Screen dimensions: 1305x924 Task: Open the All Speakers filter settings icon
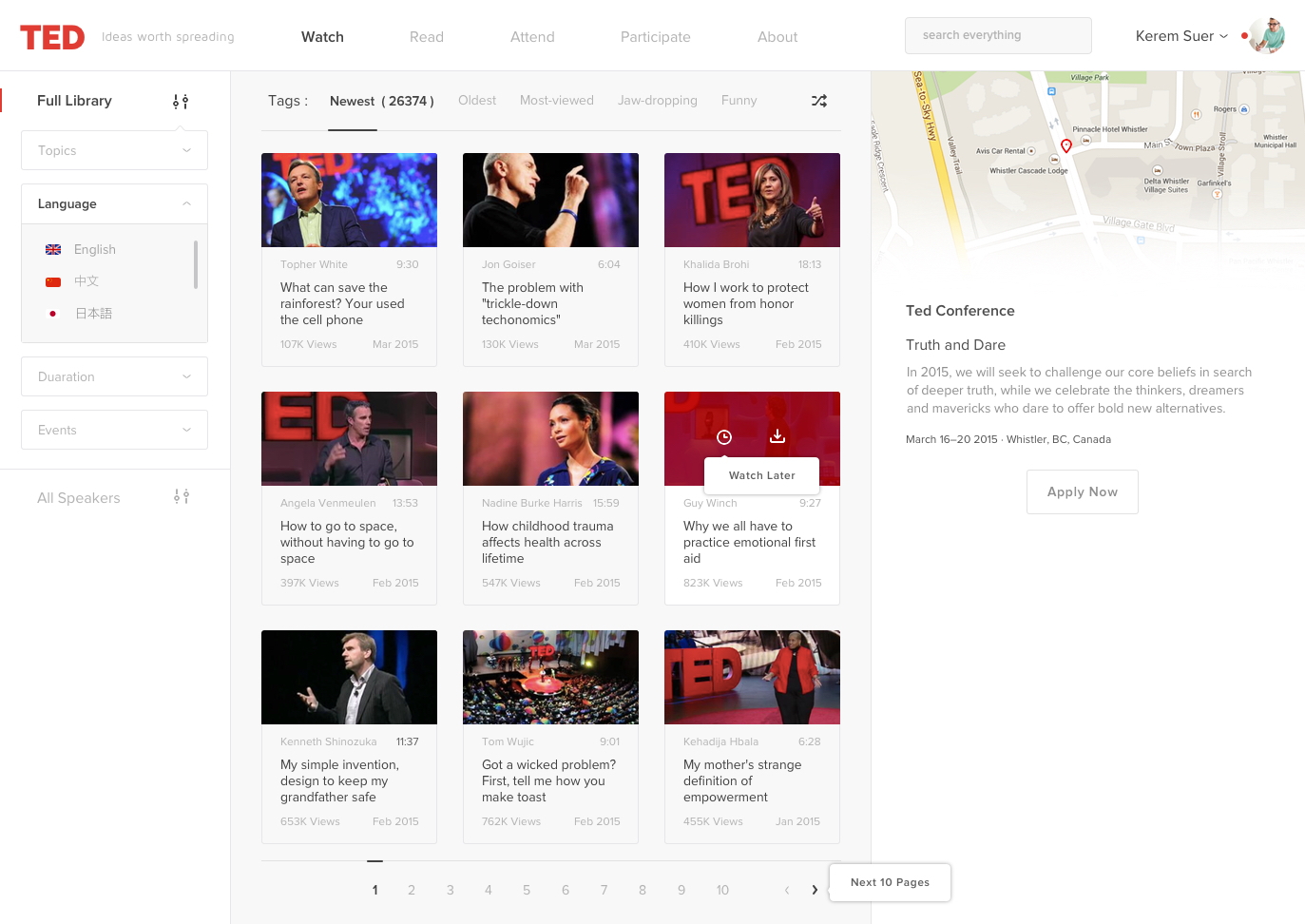[x=182, y=496]
